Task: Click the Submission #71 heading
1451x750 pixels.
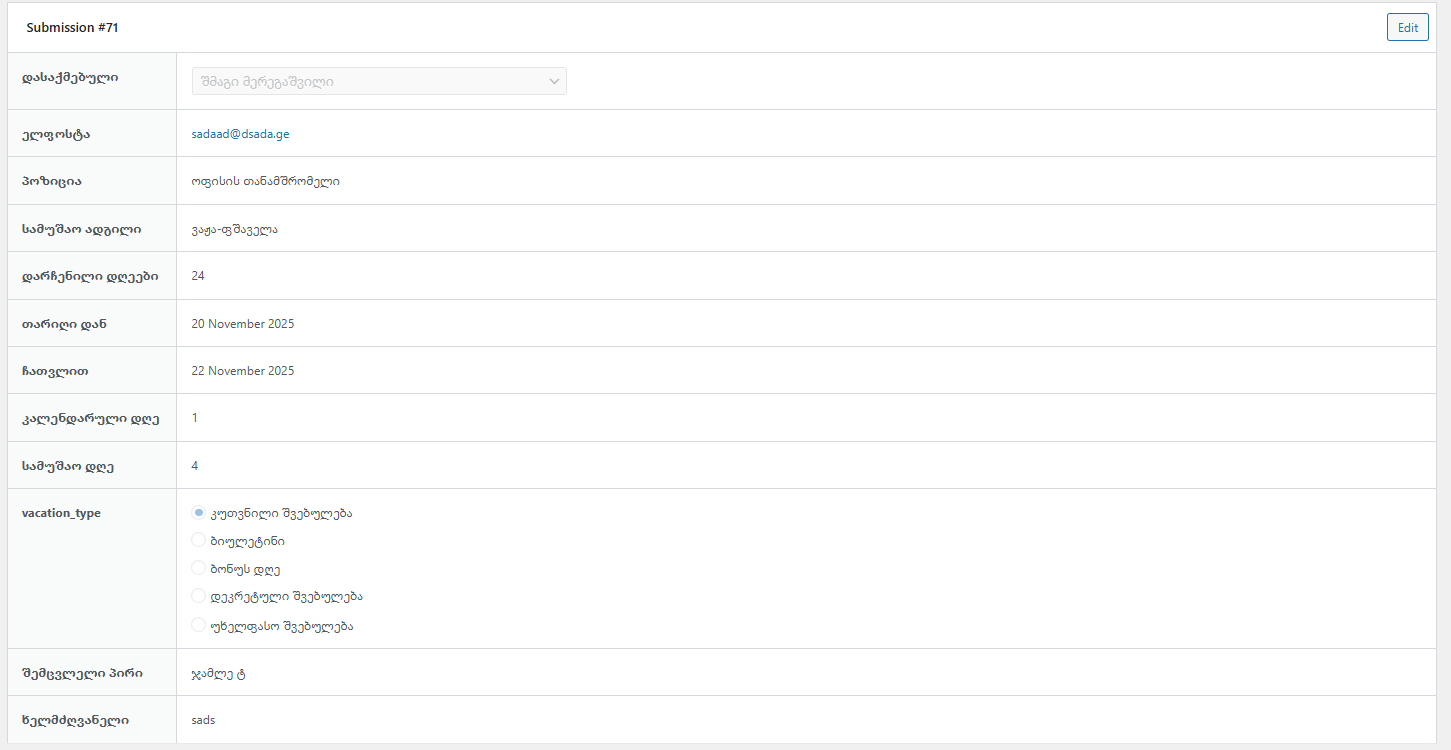Action: [x=72, y=28]
